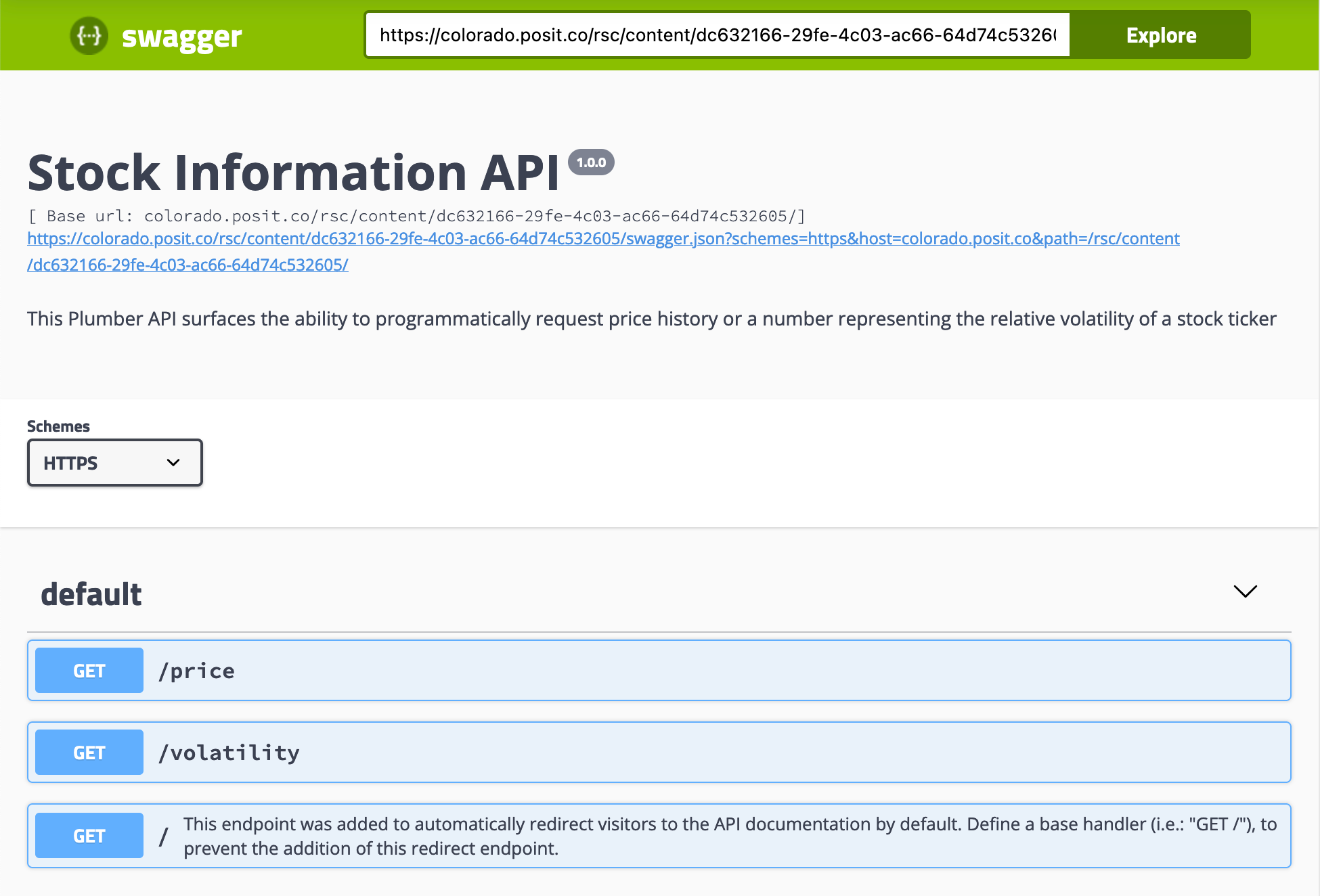
Task: Click the chevron inside the HTTPS selector
Action: point(173,463)
